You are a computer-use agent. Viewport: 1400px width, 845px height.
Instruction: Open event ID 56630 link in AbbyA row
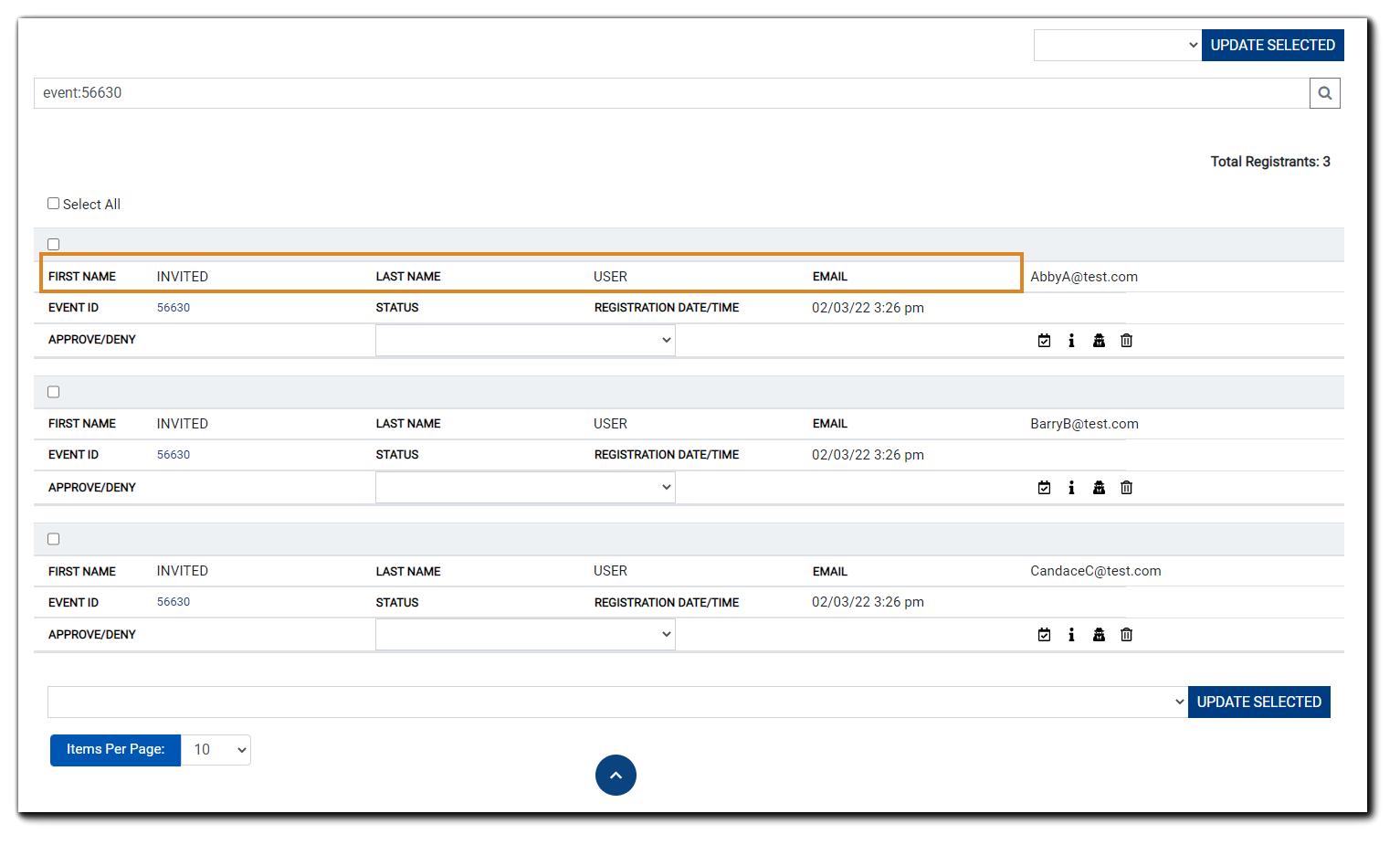(x=174, y=308)
